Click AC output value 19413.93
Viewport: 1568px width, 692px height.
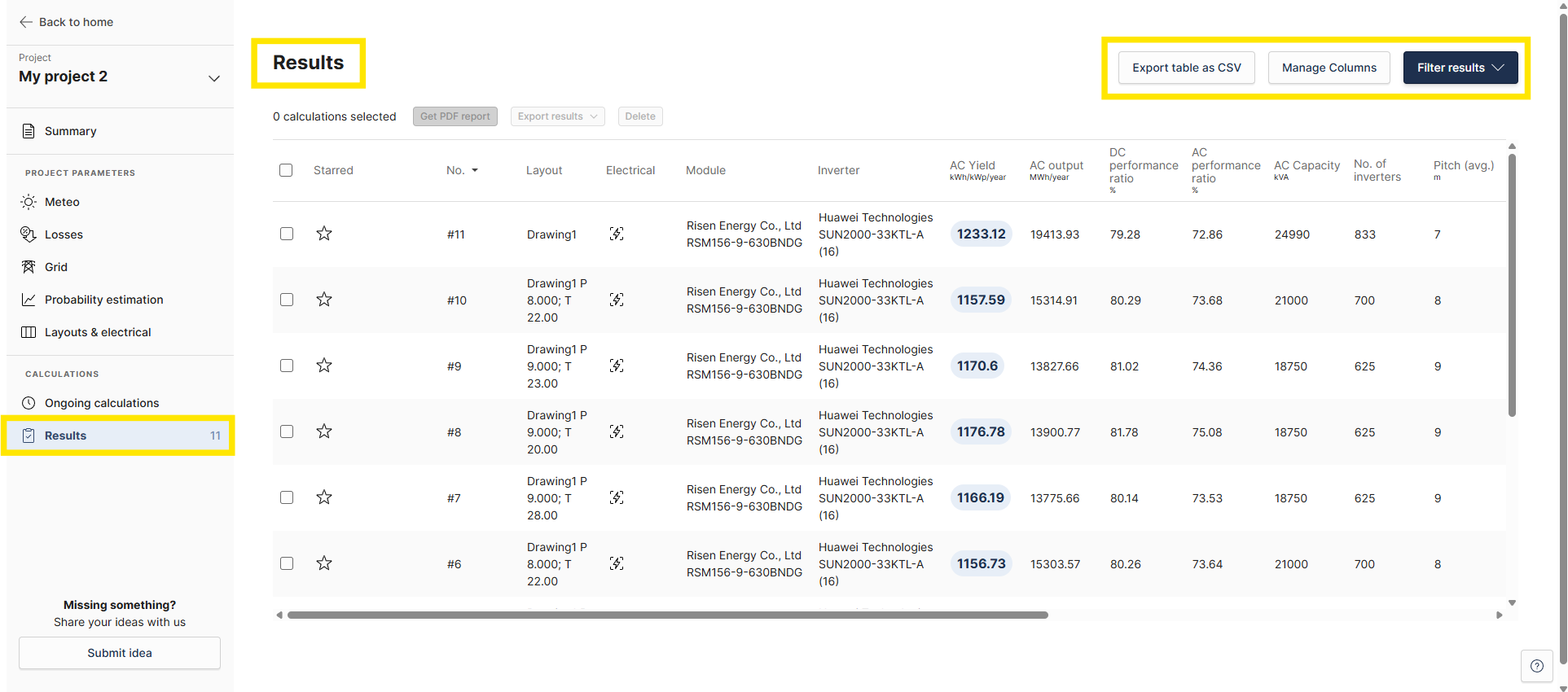click(1055, 234)
